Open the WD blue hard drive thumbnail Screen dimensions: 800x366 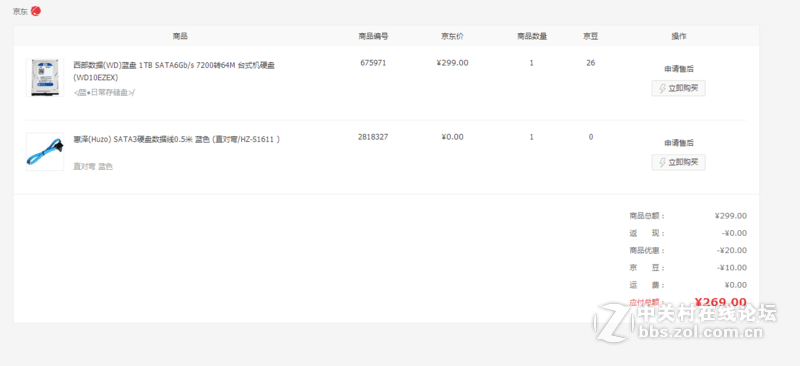pos(45,77)
